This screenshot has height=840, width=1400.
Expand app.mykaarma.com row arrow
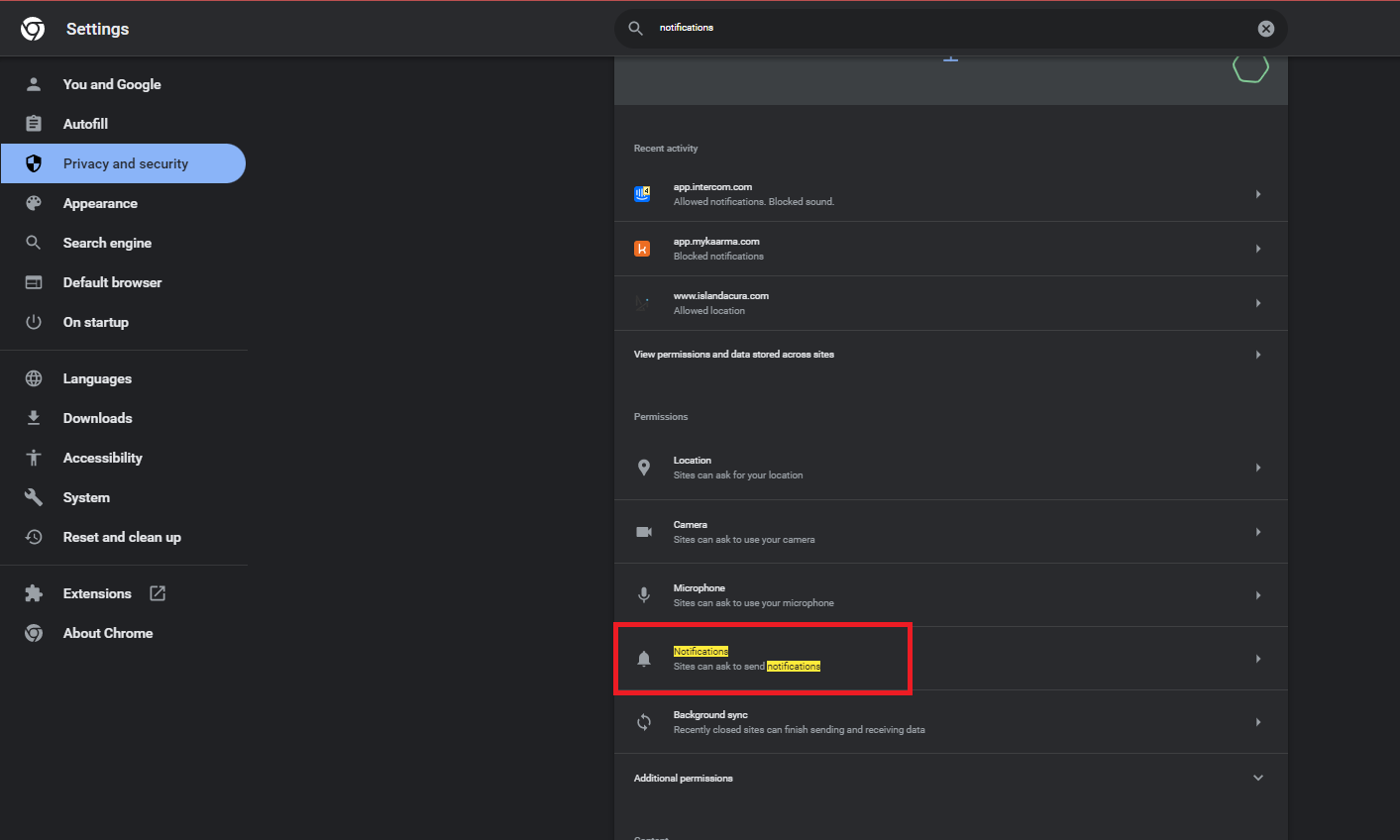tap(1258, 249)
